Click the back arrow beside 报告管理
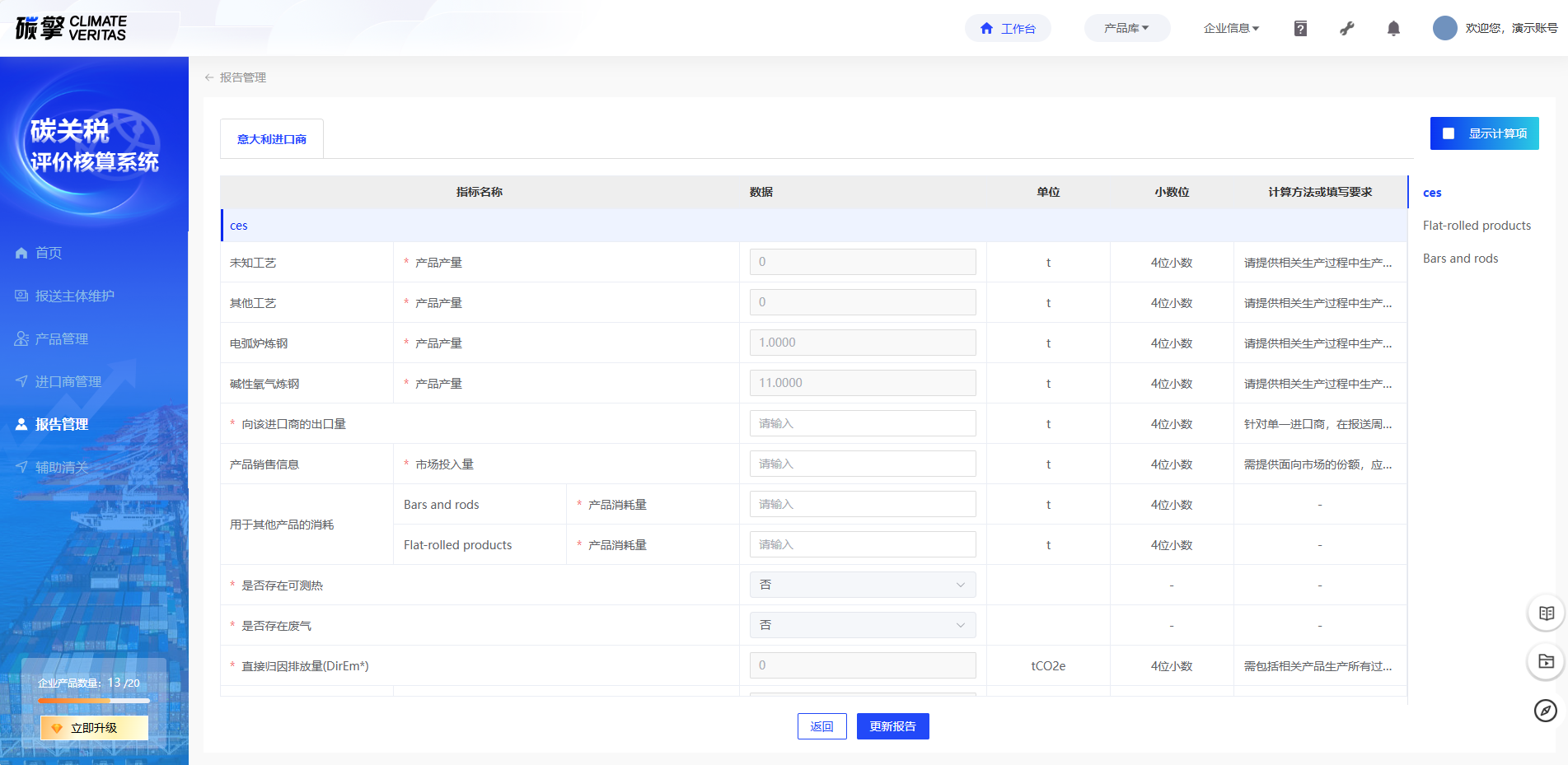 point(209,77)
